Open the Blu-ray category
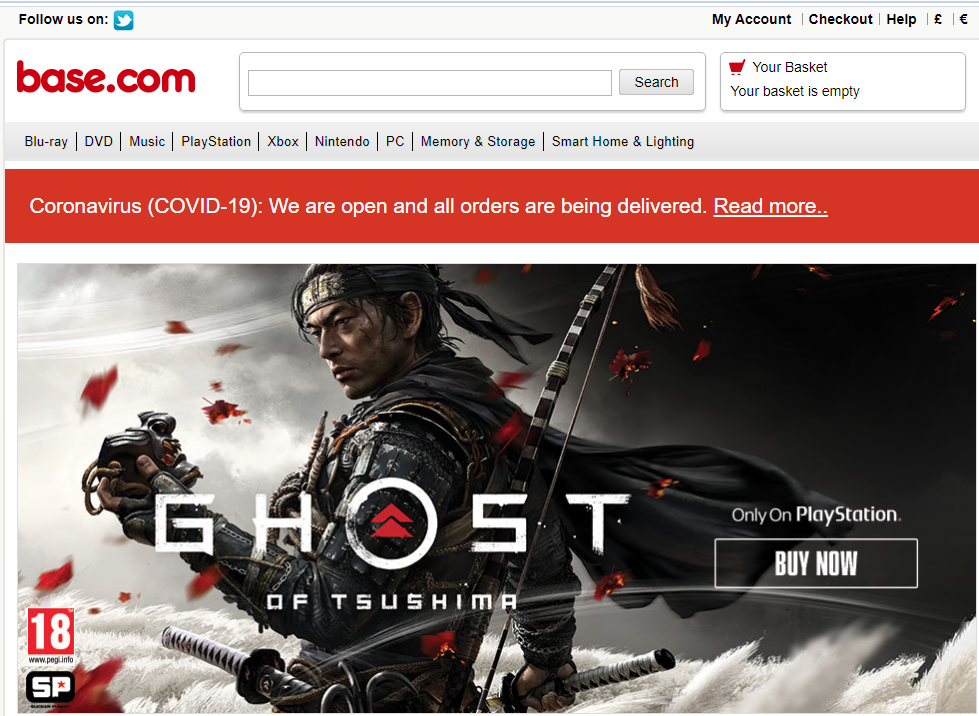This screenshot has width=979, height=716. tap(46, 142)
